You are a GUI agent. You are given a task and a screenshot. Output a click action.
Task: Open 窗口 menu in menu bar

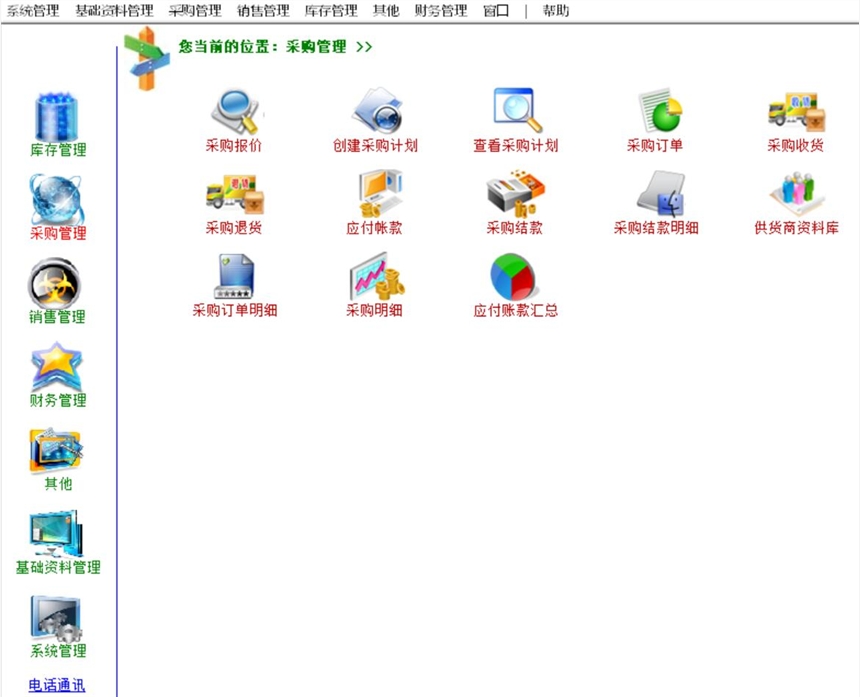tap(496, 10)
